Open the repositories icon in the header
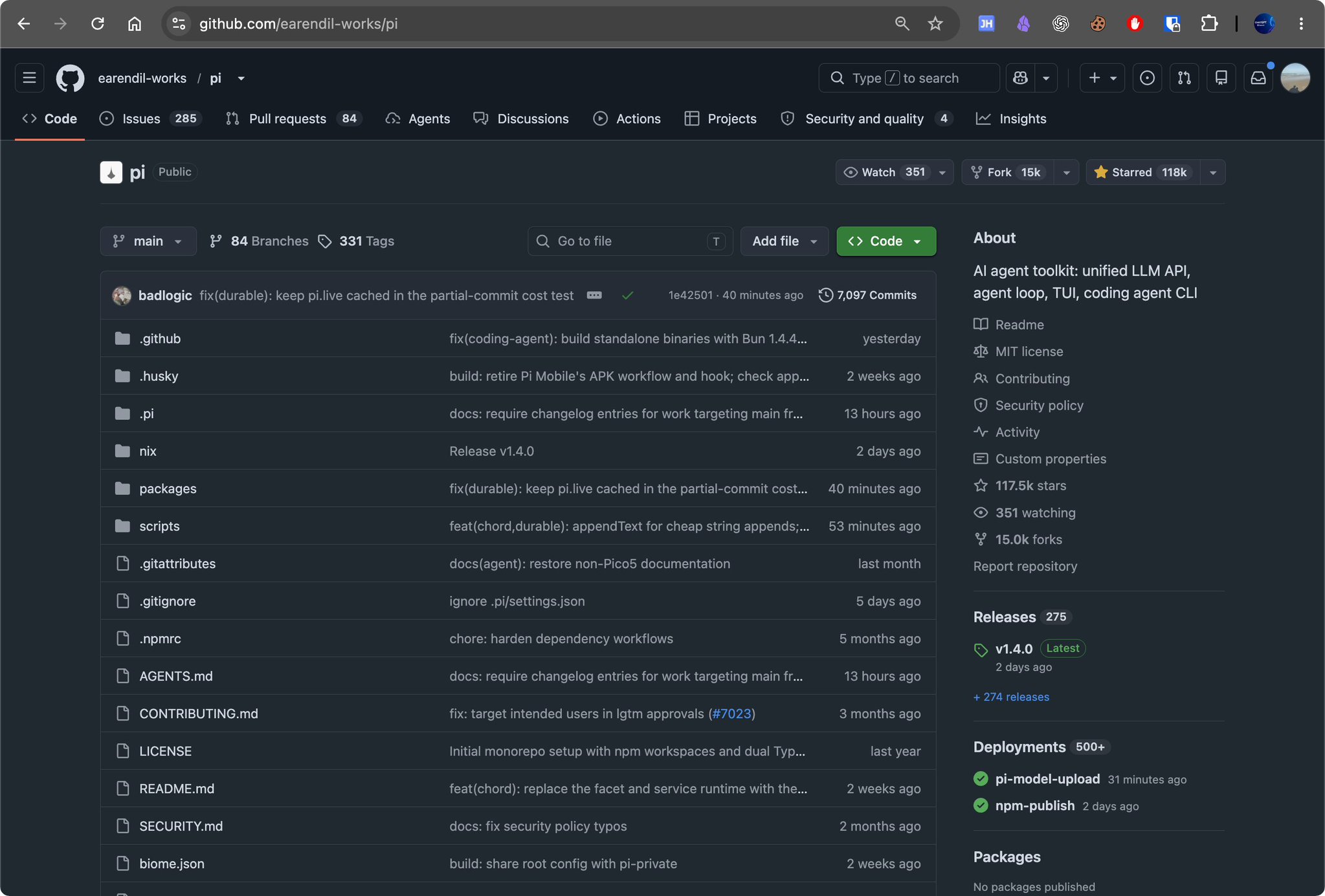The width and height of the screenshot is (1325, 896). pos(1221,78)
